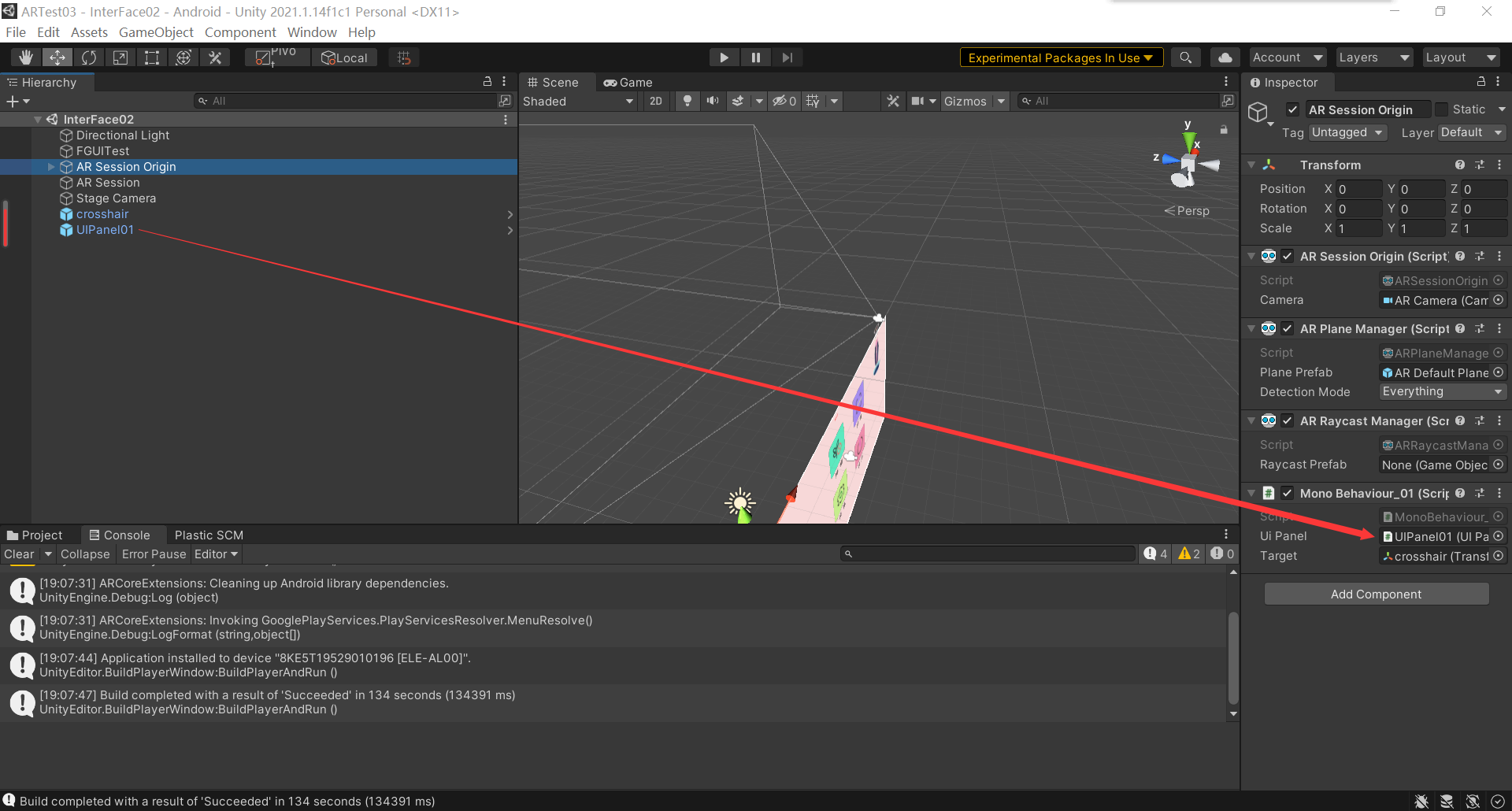
Task: Open the Gizmos dropdown arrow
Action: click(1001, 101)
